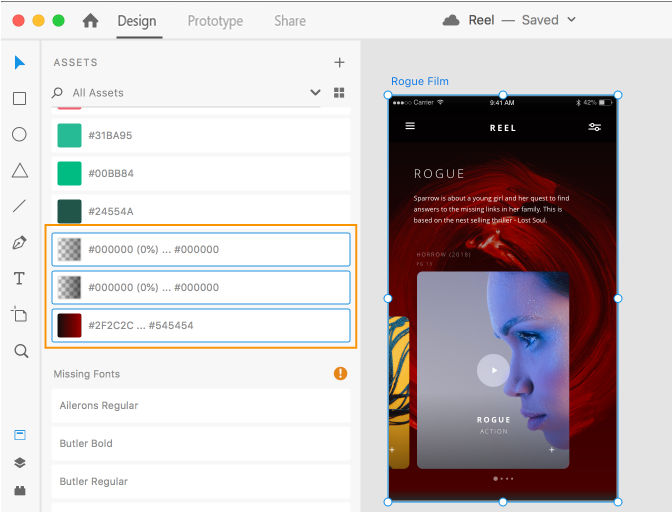Select the Zoom magnifier tool
Viewport: 672px width, 512px height.
pyautogui.click(x=21, y=351)
